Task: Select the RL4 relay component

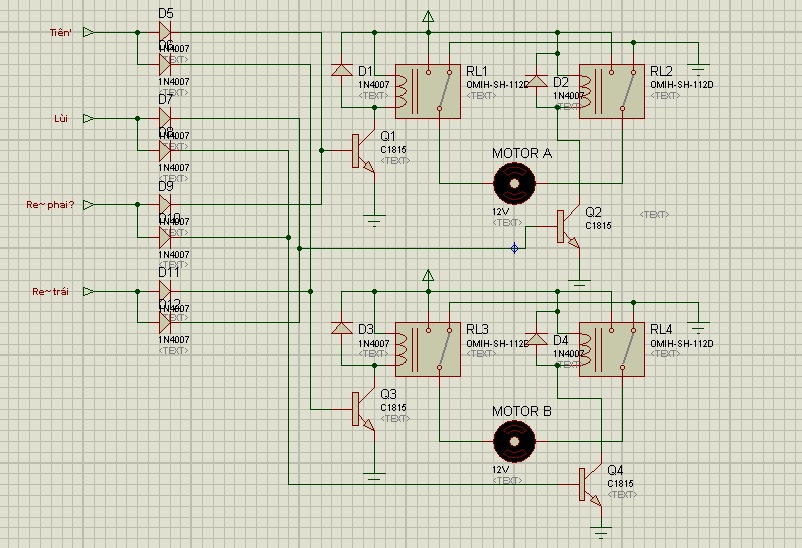Action: click(x=611, y=349)
